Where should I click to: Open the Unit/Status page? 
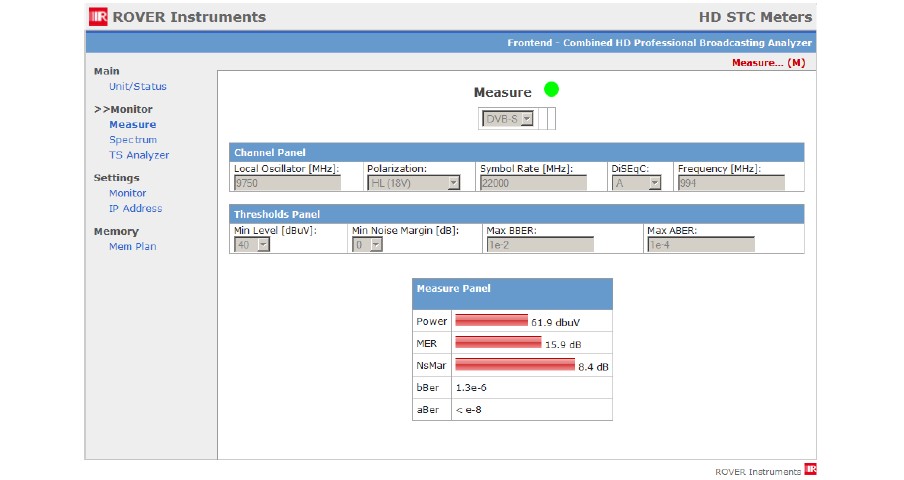[x=138, y=86]
